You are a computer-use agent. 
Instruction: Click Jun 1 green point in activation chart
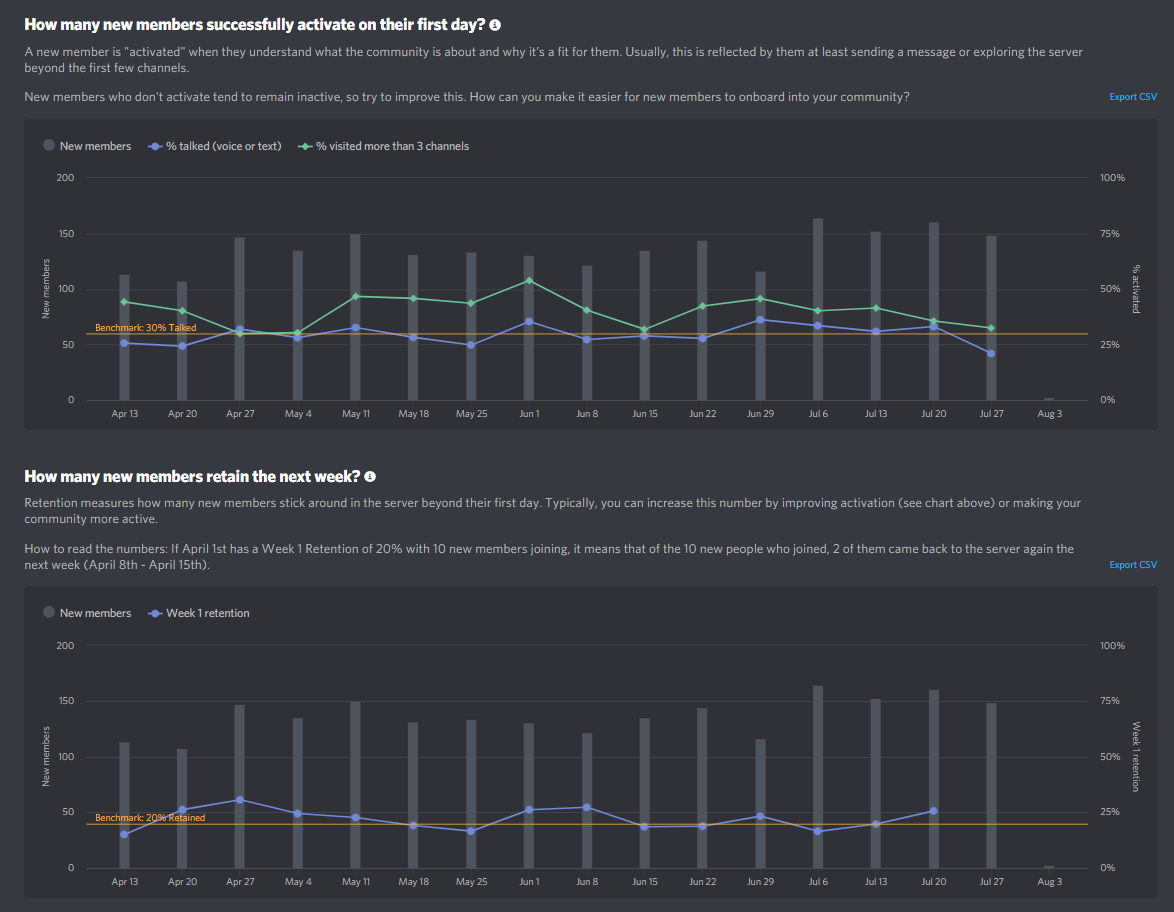529,281
